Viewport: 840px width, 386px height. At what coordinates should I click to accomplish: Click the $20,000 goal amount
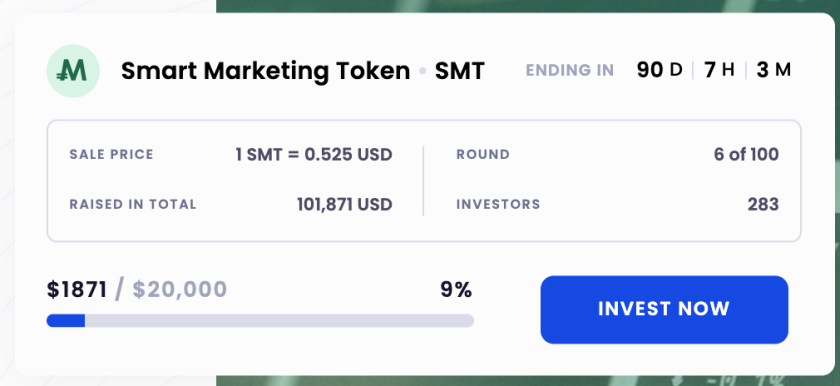pos(179,290)
